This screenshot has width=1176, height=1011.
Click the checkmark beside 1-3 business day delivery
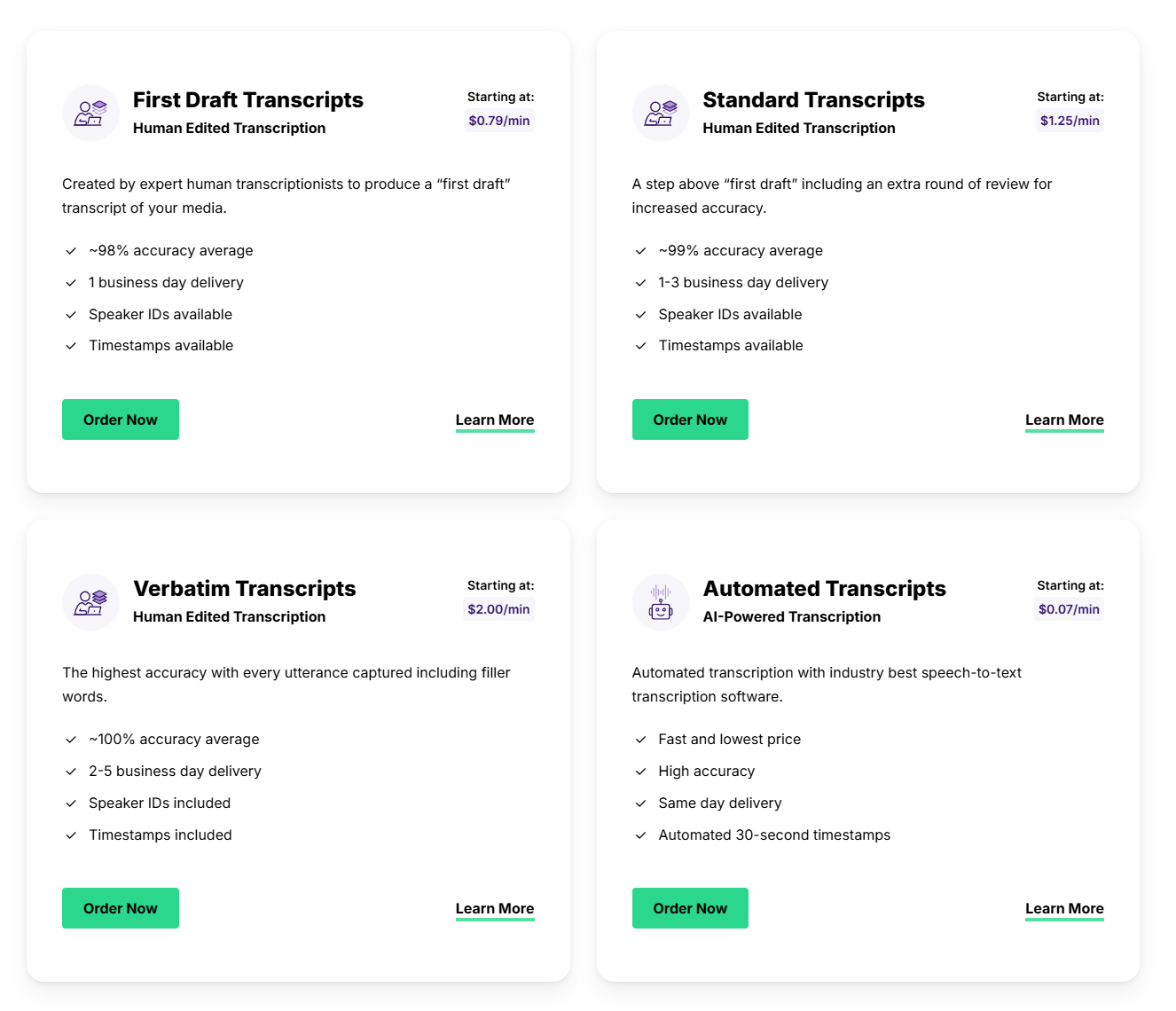click(x=640, y=283)
